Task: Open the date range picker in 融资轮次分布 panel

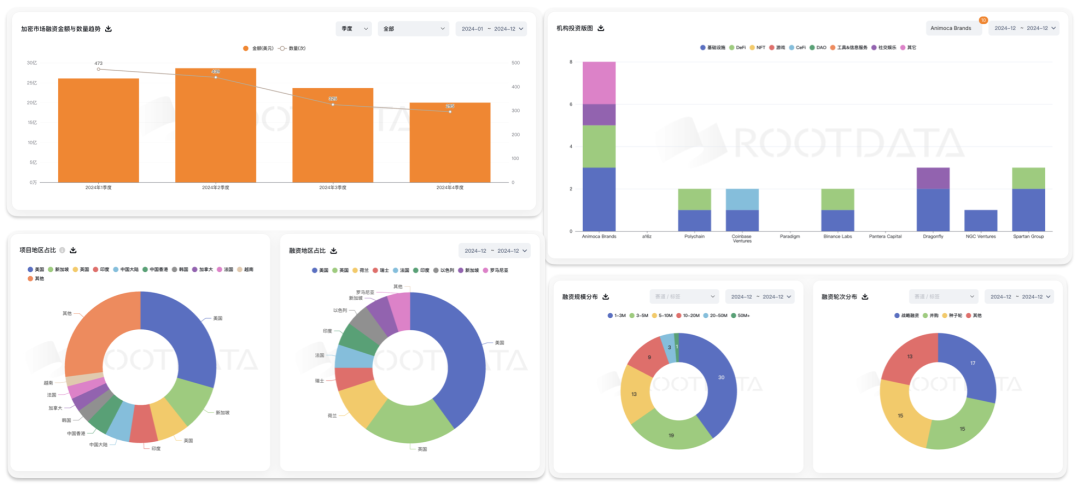Action: pos(1019,297)
